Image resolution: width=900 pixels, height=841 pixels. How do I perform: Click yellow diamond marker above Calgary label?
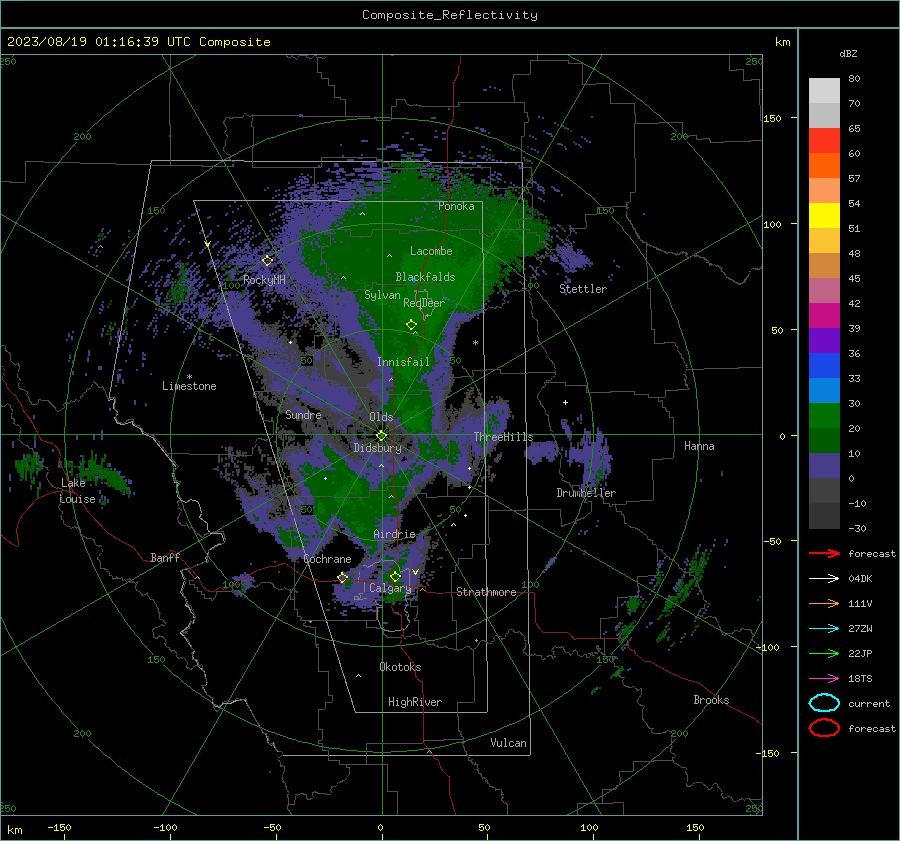395,576
